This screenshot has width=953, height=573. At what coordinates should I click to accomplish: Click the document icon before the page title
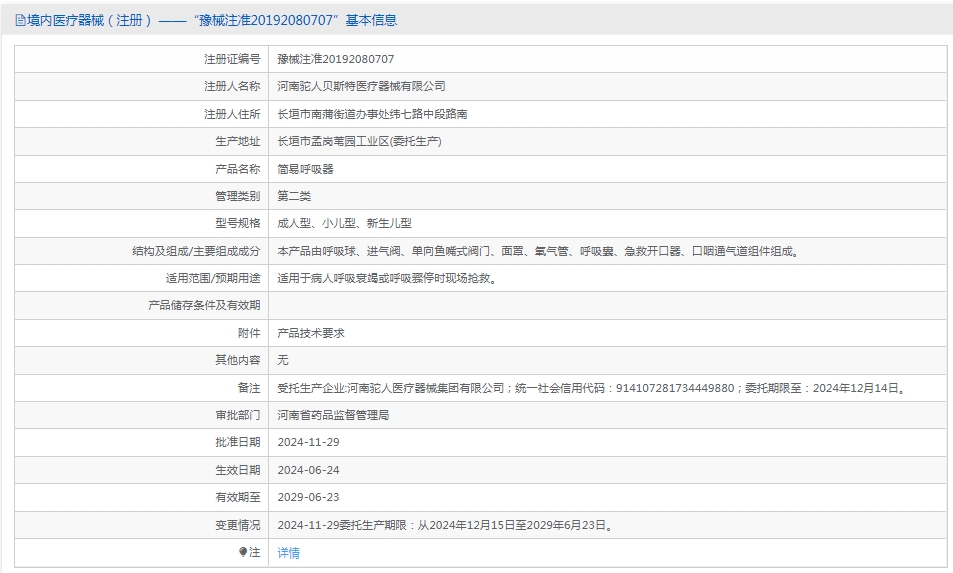click(20, 21)
